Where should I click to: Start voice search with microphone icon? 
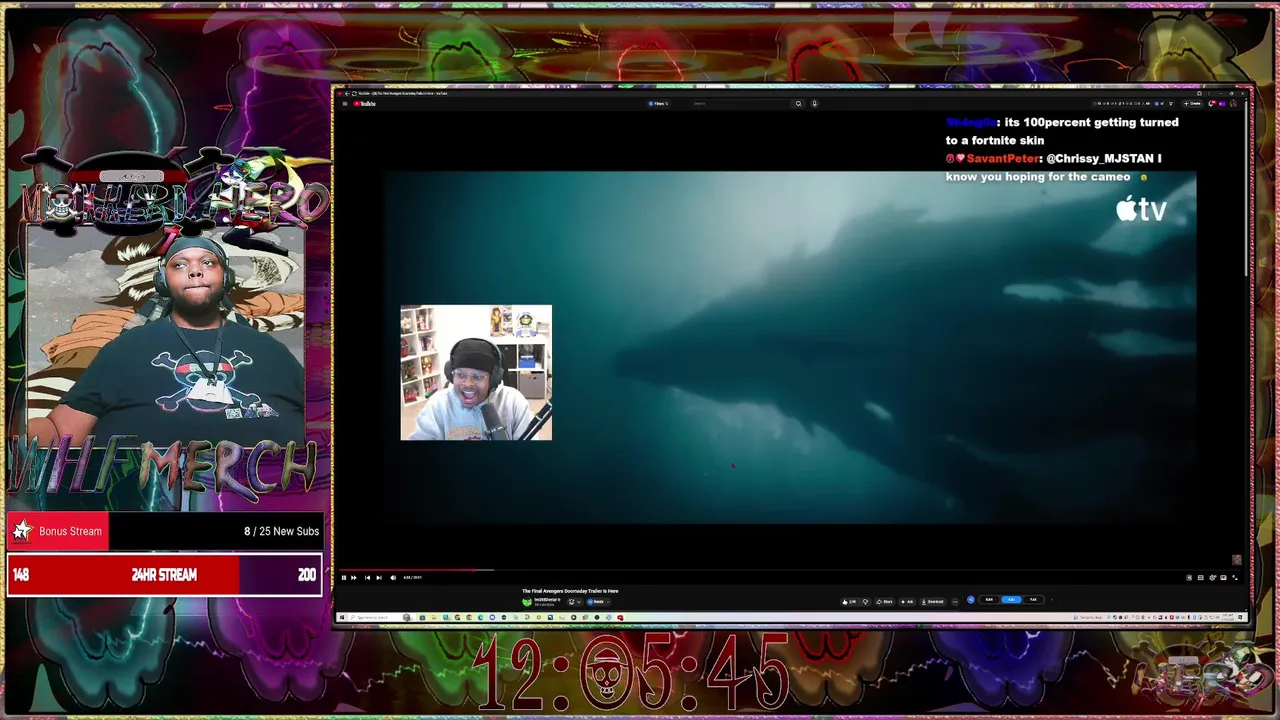pyautogui.click(x=814, y=103)
